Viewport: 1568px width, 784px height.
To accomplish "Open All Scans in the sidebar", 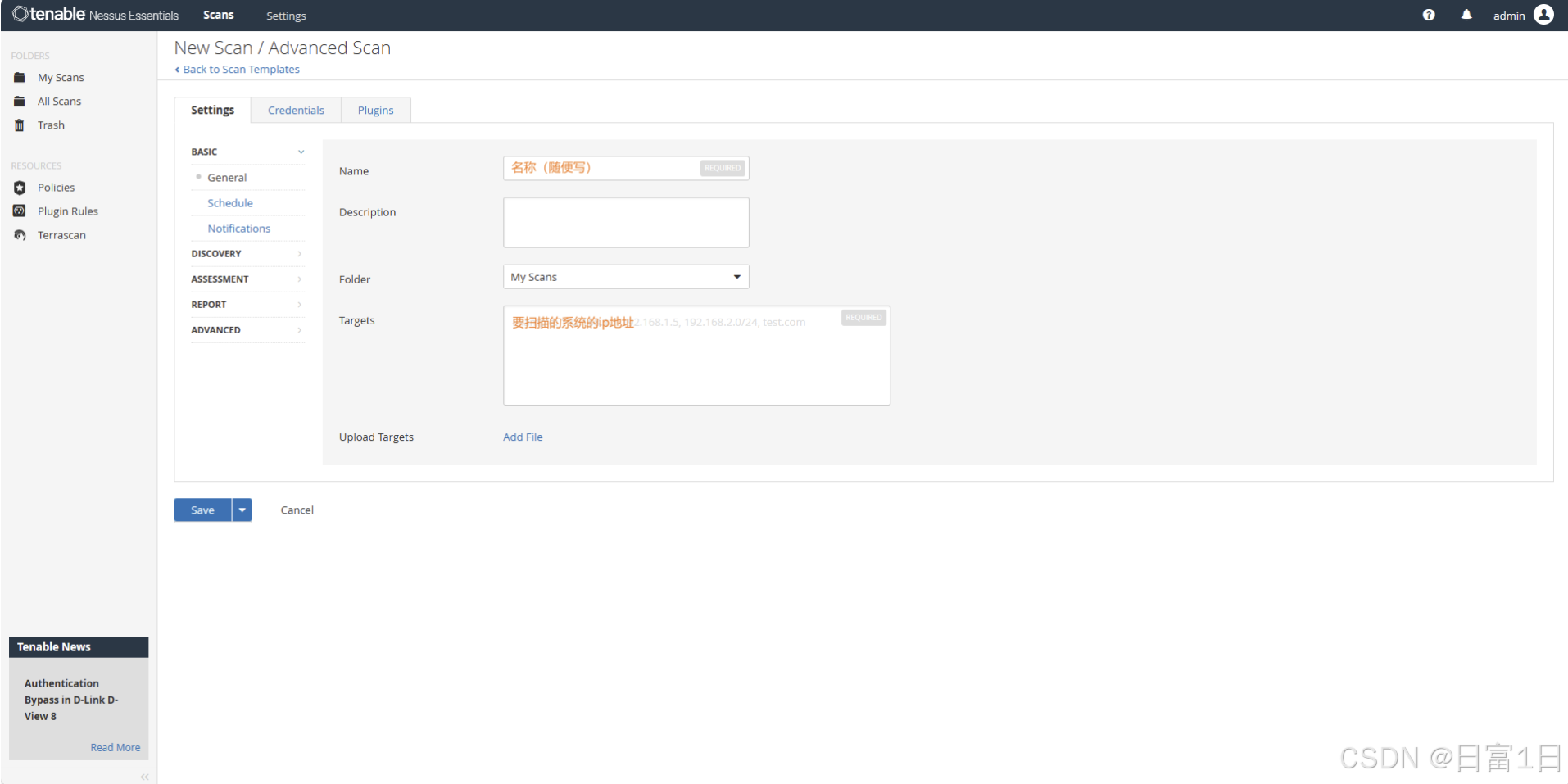I will (59, 101).
